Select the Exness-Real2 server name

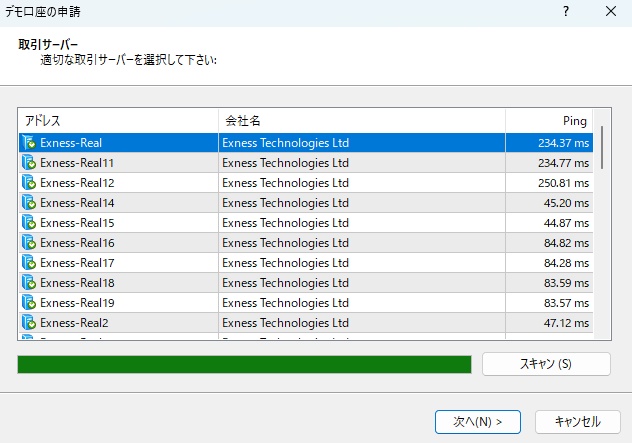(74, 323)
